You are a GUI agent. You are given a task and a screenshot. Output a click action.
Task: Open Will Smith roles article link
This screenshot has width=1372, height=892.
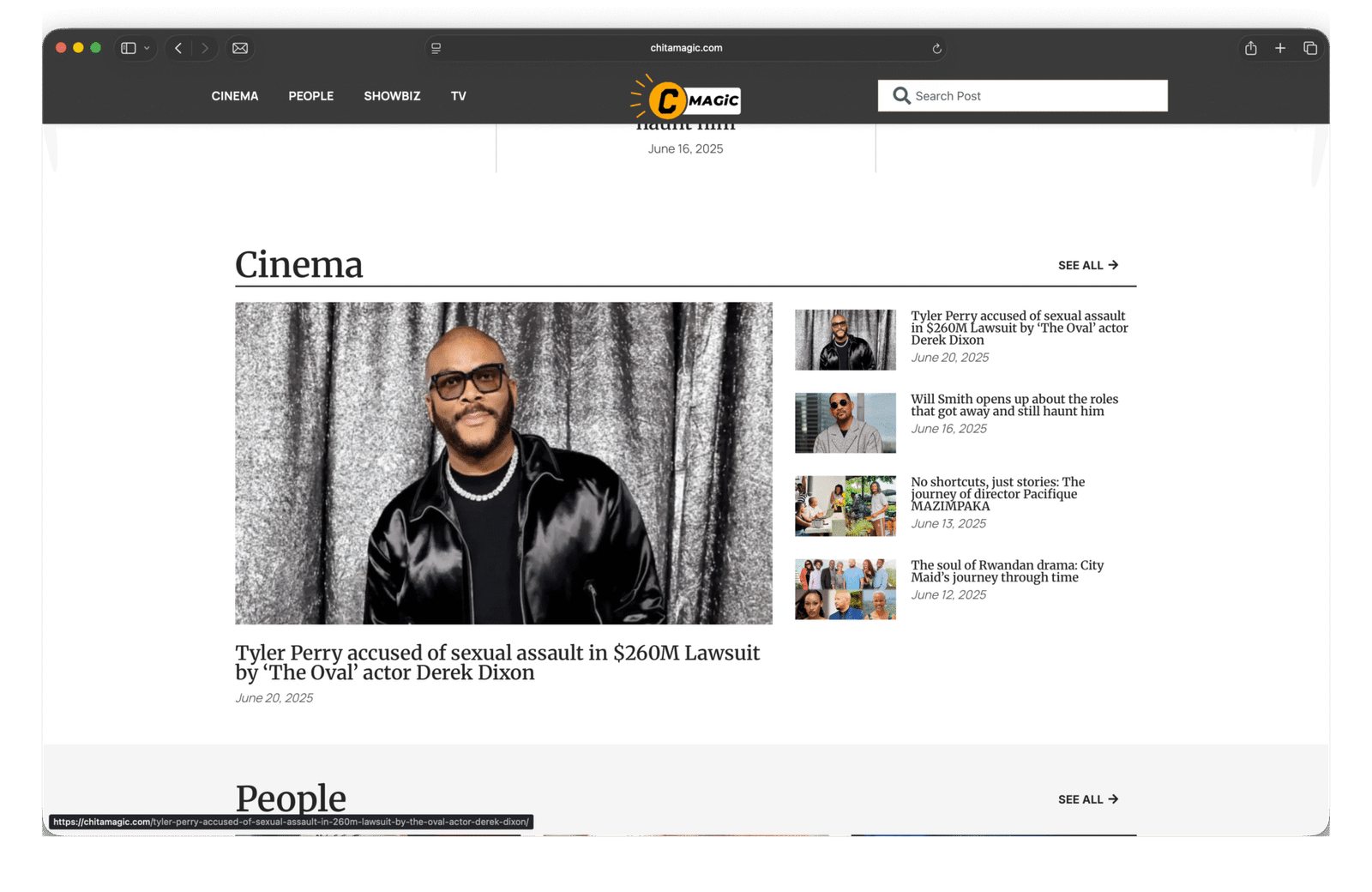point(1014,405)
